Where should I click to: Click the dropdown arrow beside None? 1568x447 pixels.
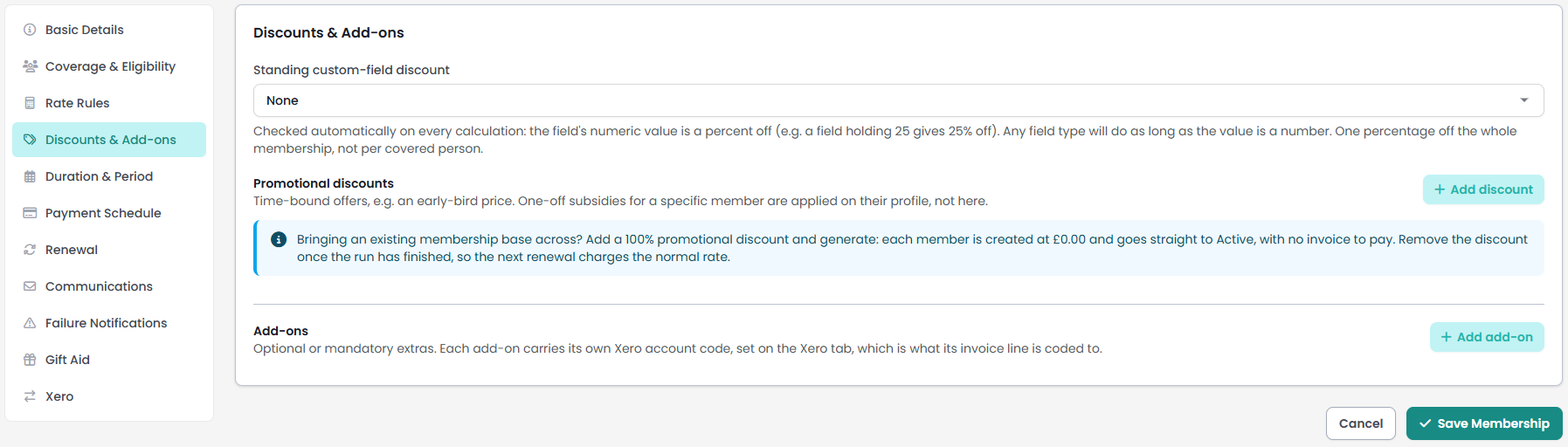1524,100
